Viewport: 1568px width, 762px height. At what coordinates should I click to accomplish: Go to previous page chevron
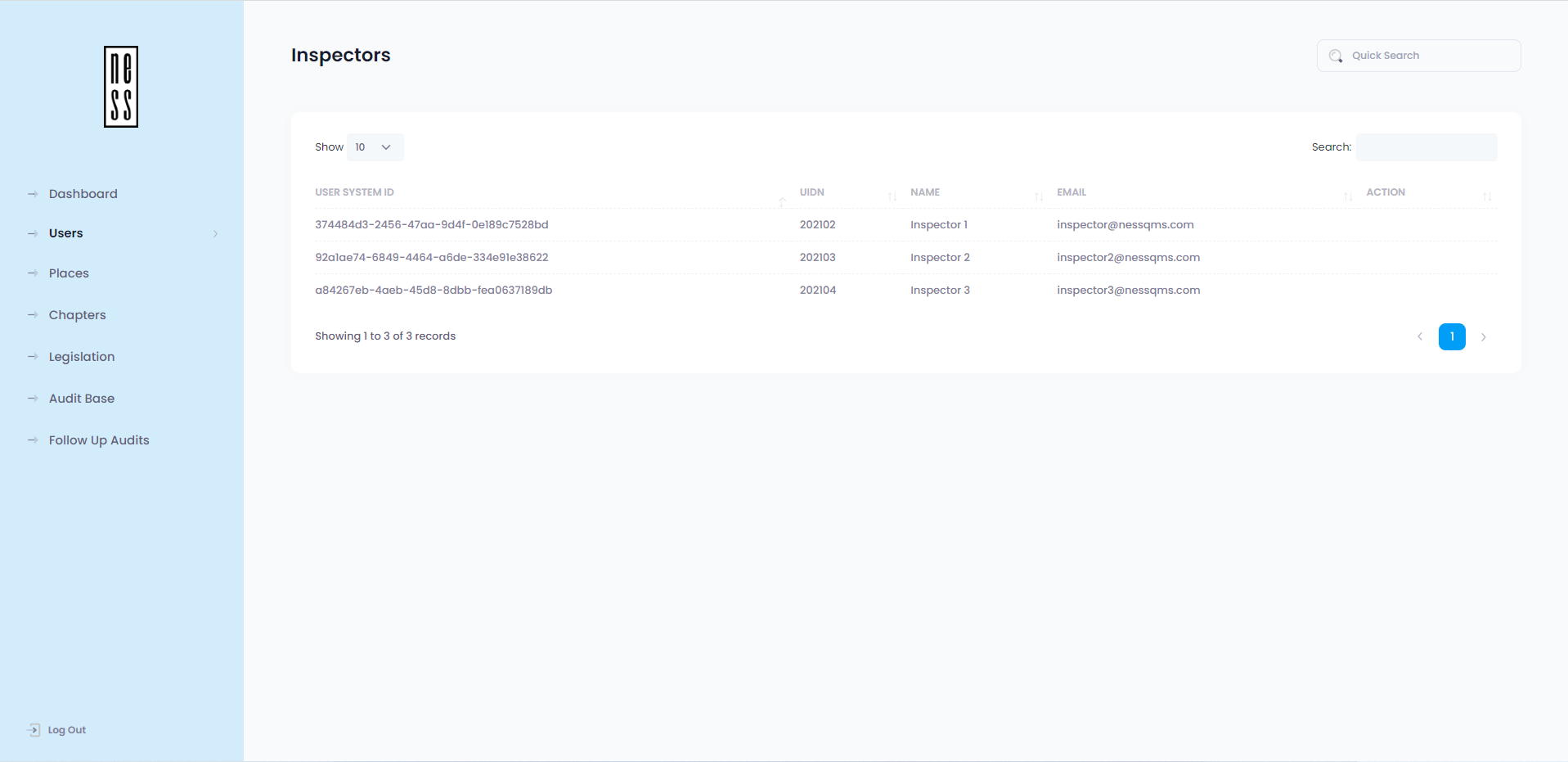coord(1420,337)
